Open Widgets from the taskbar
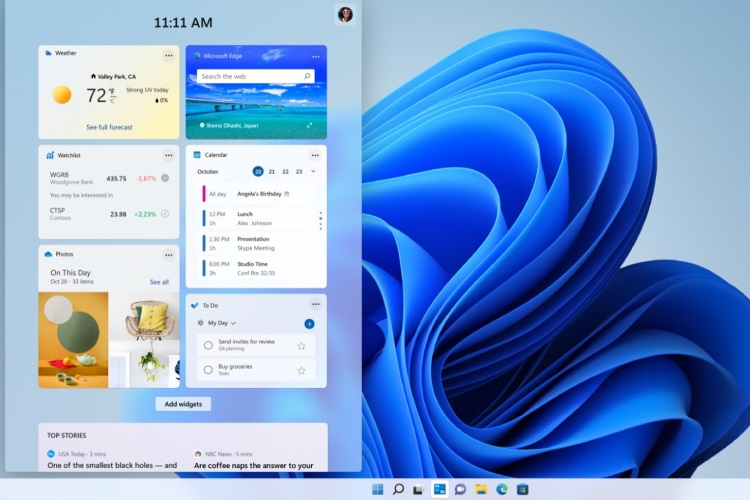750x500 pixels. pos(438,489)
